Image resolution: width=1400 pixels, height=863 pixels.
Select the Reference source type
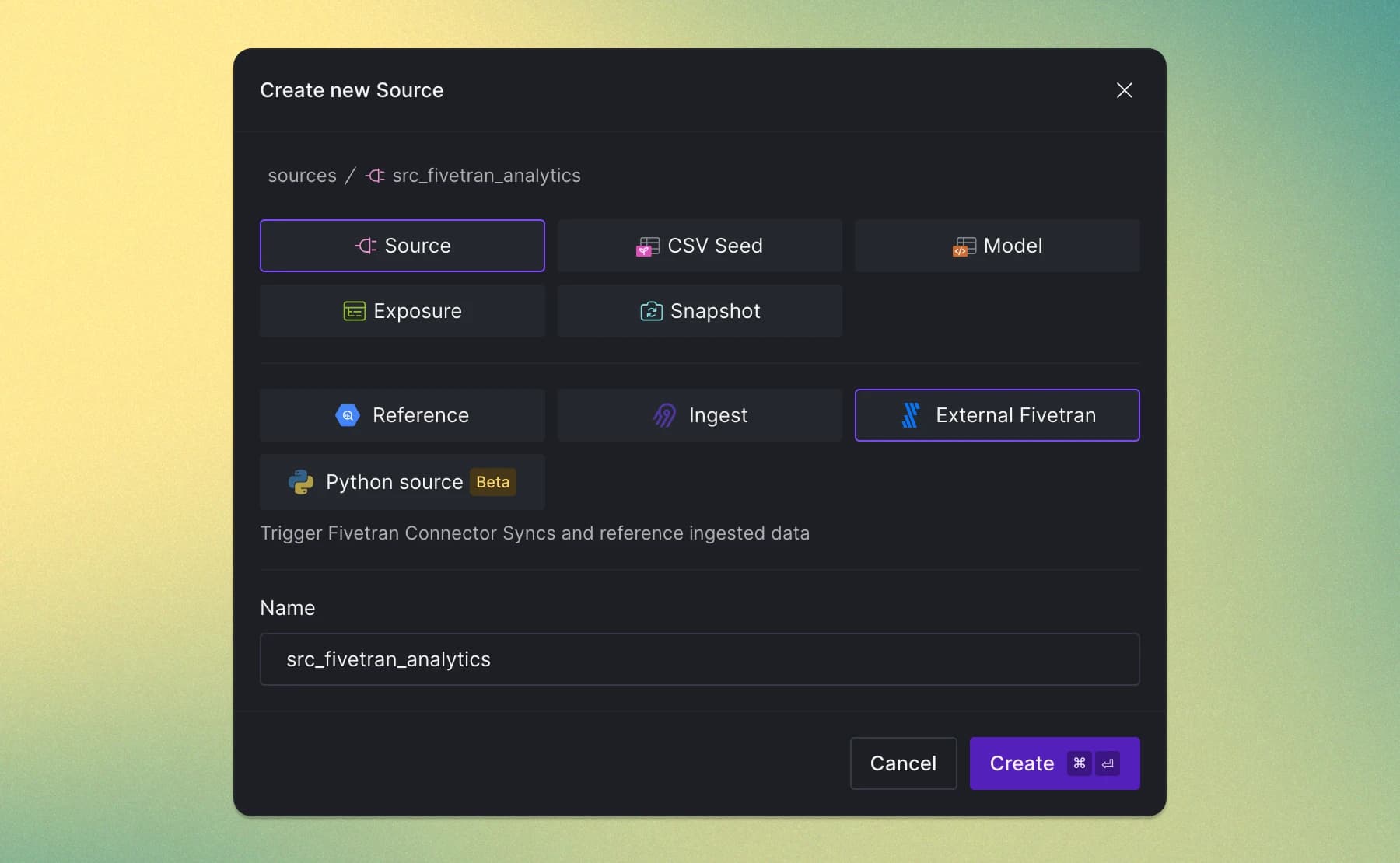point(402,415)
